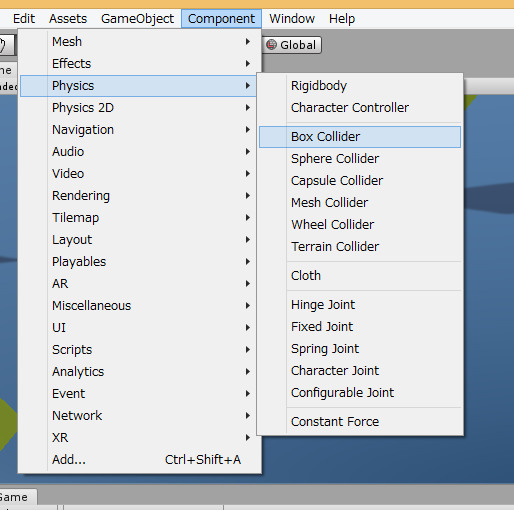
Task: Add a Wheel Collider component
Action: point(360,225)
